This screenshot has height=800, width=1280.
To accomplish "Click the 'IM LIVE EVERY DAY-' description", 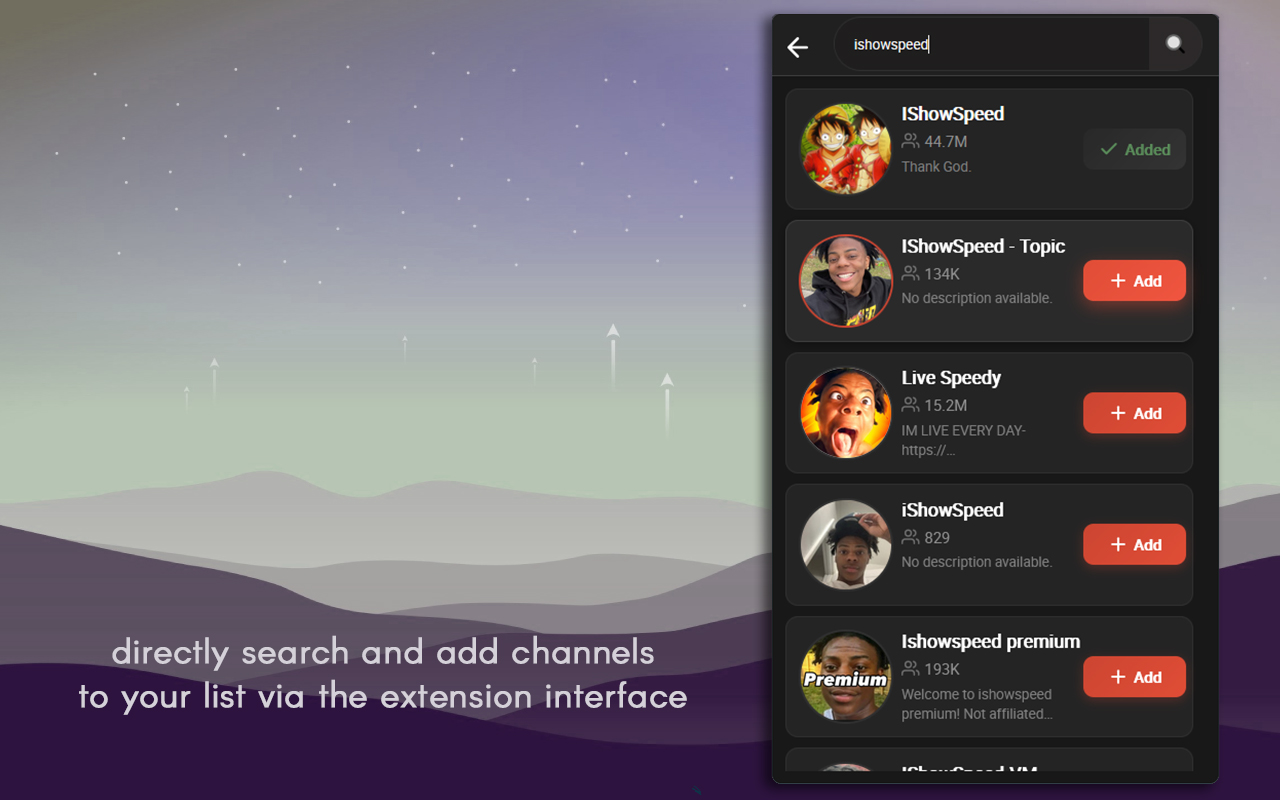I will pyautogui.click(x=964, y=440).
